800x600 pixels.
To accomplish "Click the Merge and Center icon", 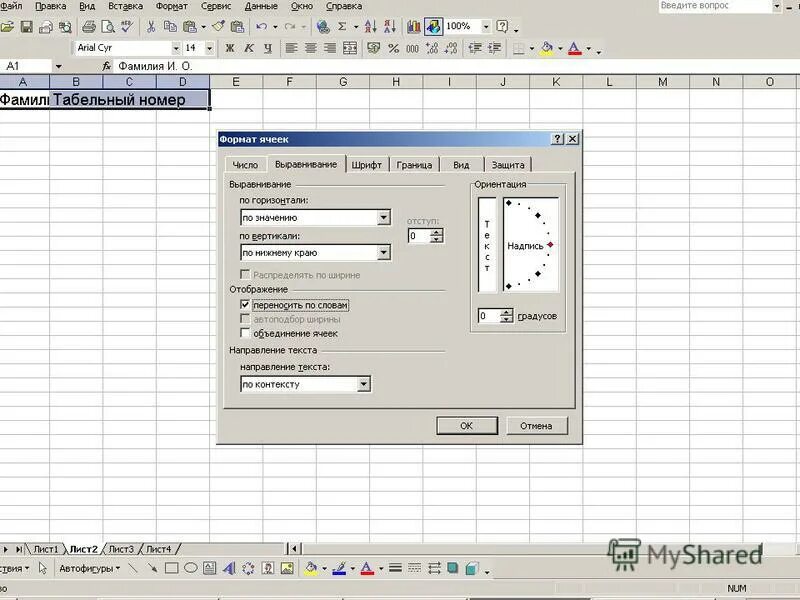I will coord(349,48).
